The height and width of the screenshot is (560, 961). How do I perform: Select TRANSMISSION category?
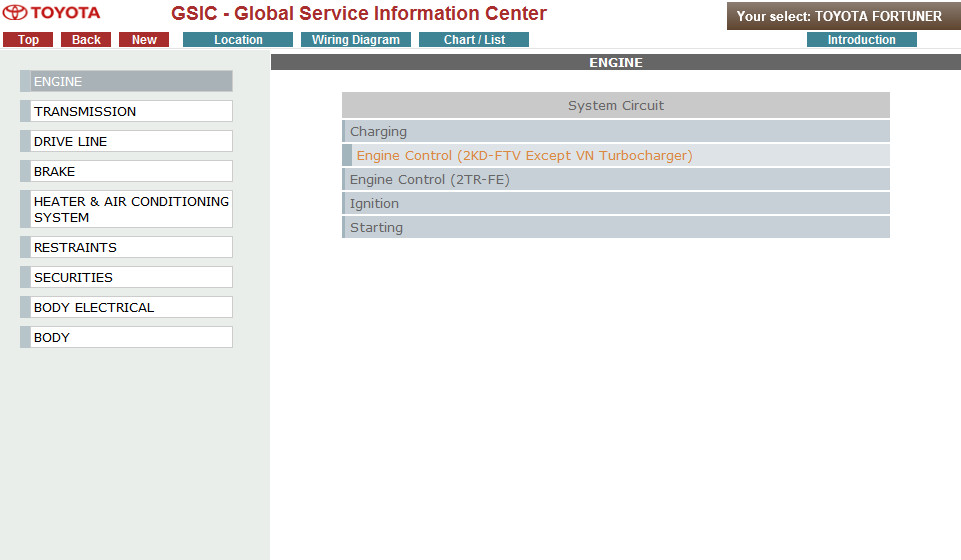[x=126, y=112]
